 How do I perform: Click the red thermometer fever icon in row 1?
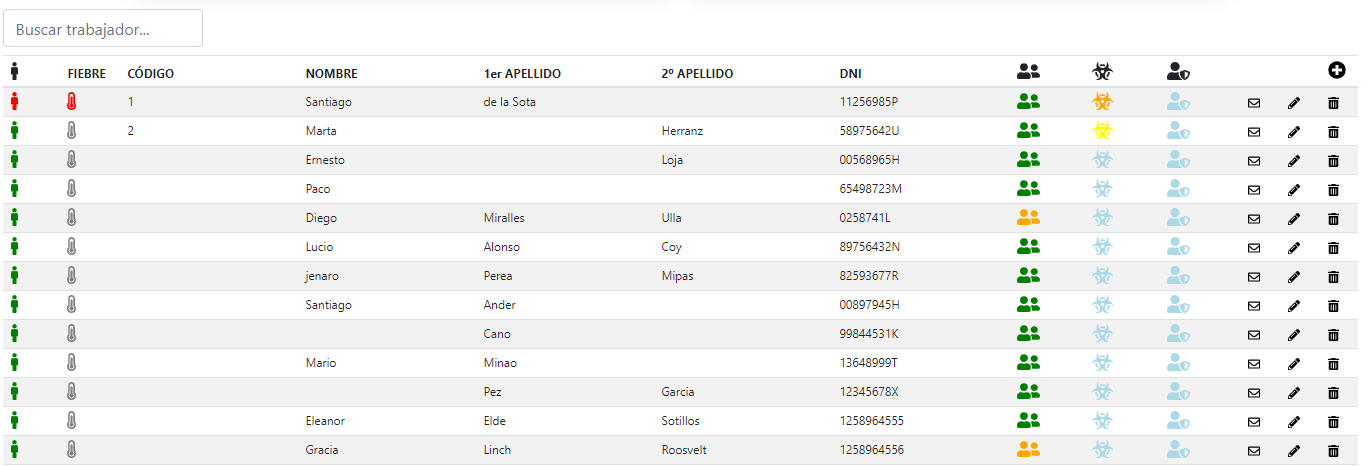(x=71, y=101)
